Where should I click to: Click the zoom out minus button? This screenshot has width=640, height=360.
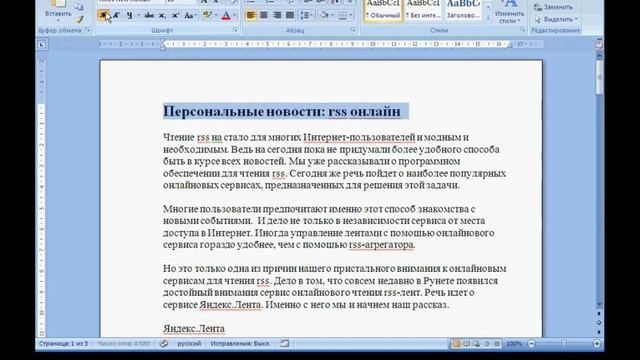click(531, 344)
